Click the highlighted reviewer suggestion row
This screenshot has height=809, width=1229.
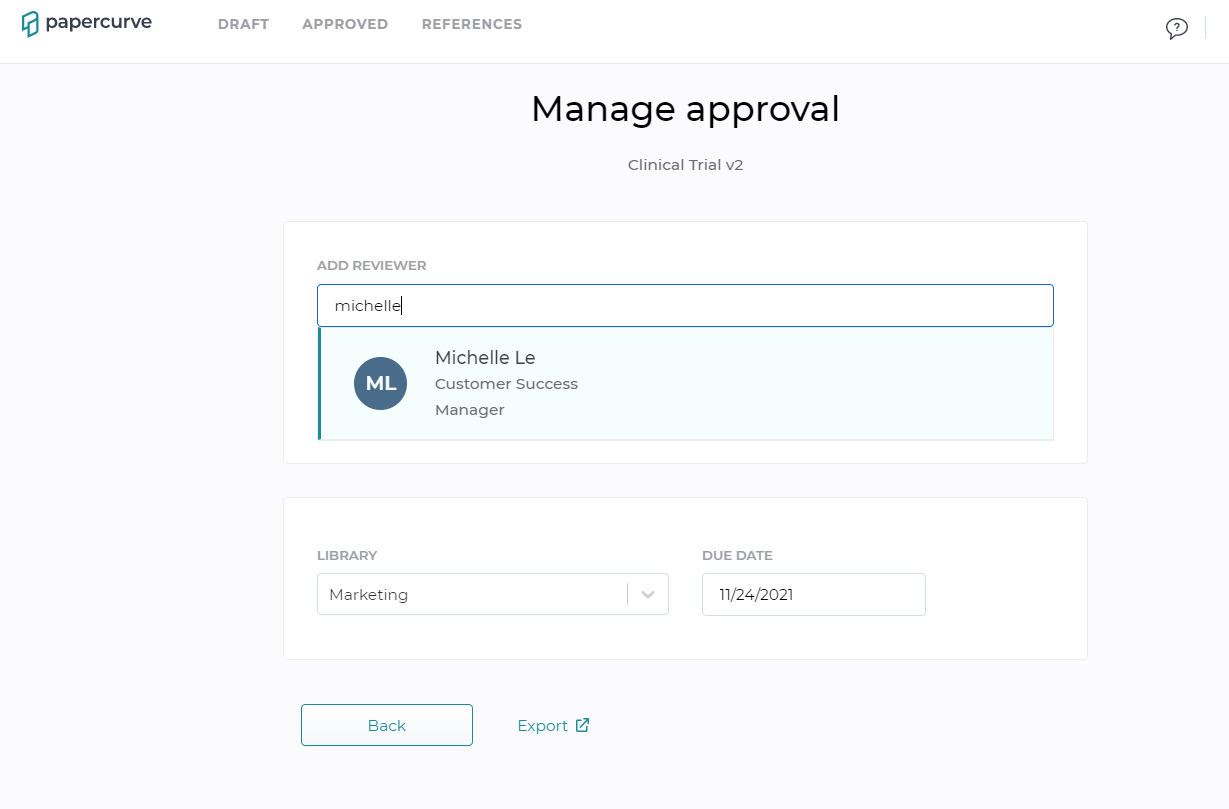click(x=685, y=383)
